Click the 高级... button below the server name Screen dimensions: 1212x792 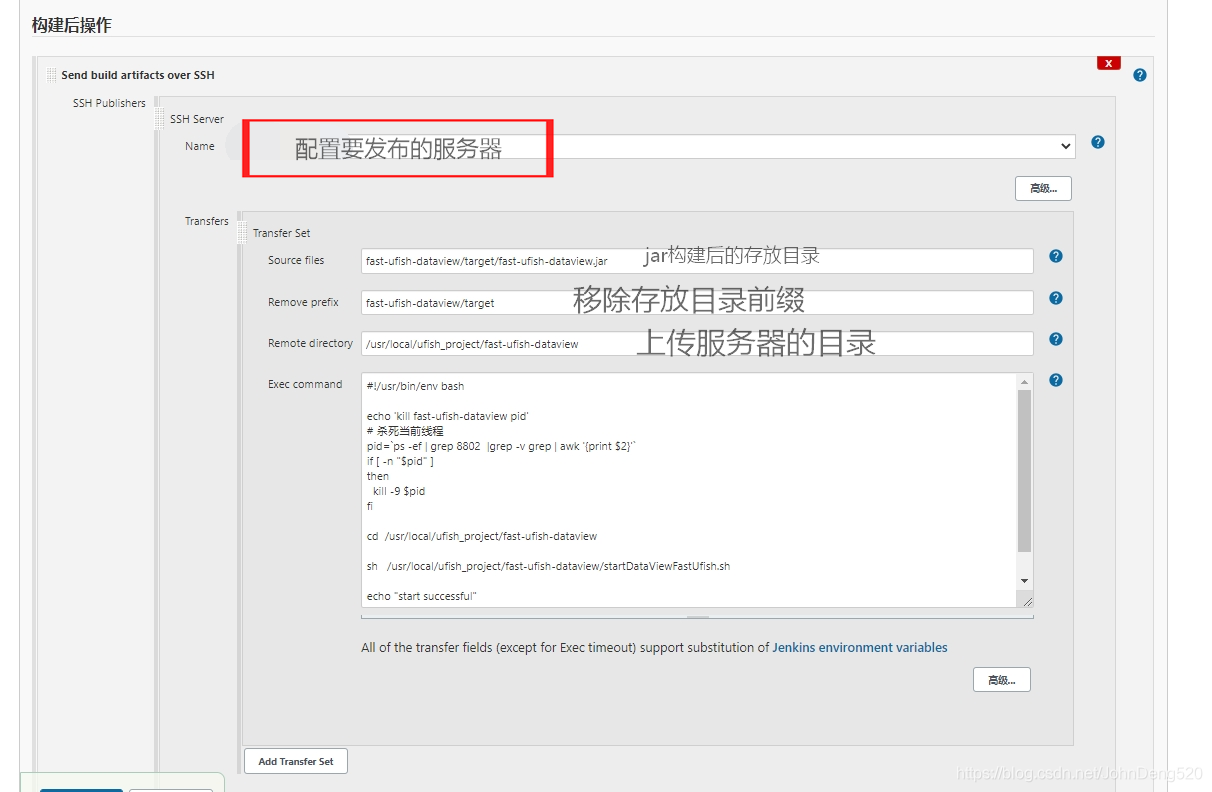tap(1043, 188)
